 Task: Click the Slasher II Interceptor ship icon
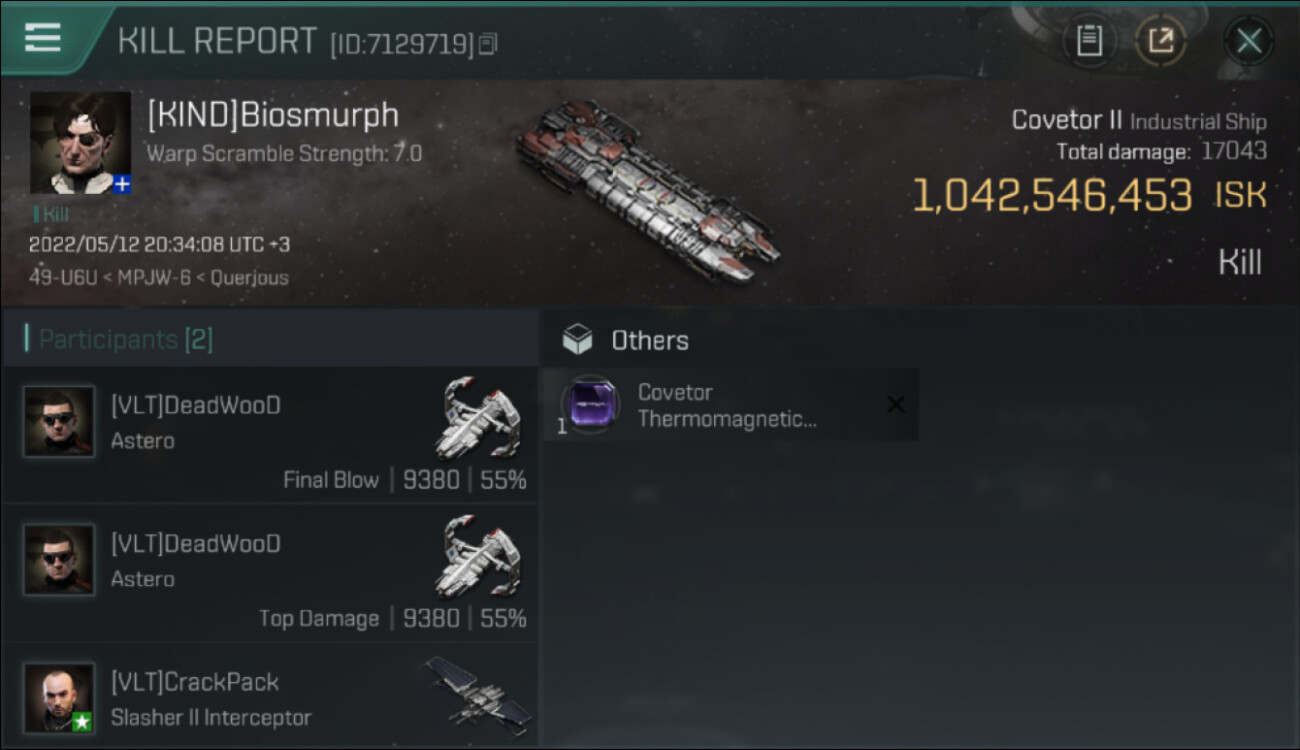coord(477,691)
